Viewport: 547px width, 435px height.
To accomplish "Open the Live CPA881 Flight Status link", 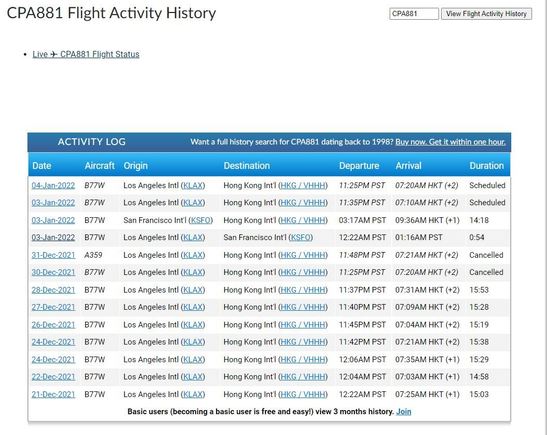I will [86, 54].
